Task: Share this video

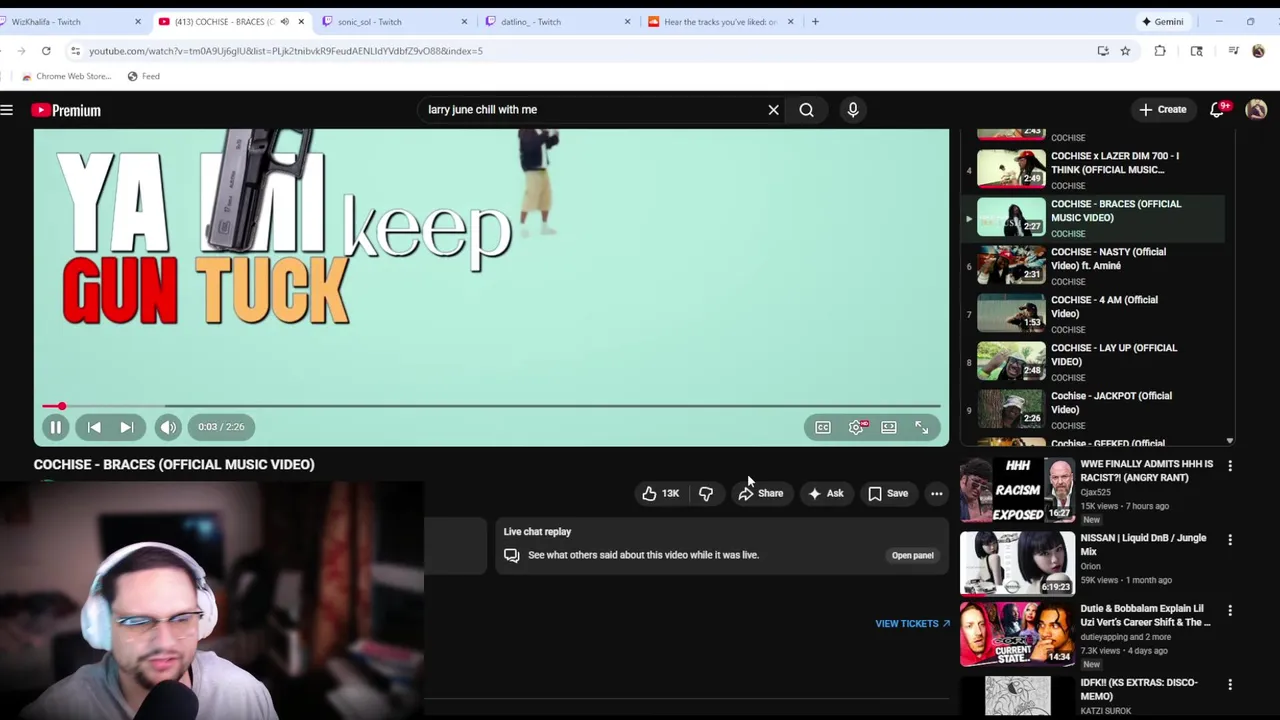Action: (761, 493)
